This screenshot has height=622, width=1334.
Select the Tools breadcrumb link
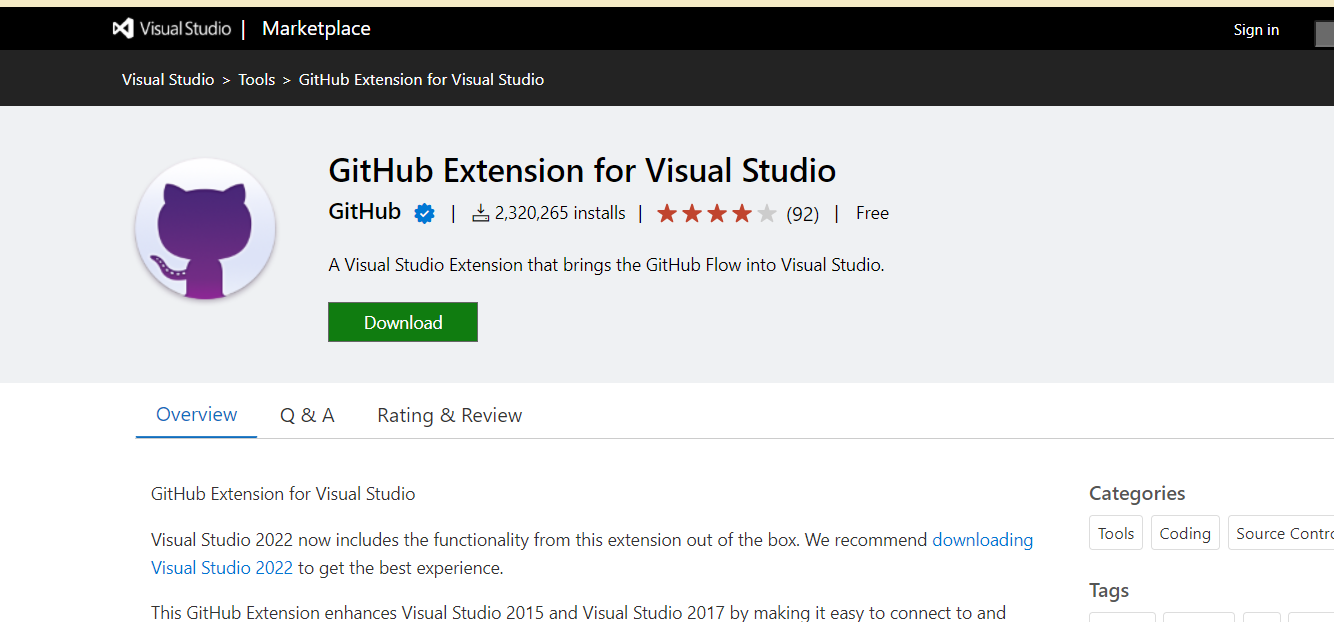pyautogui.click(x=256, y=80)
